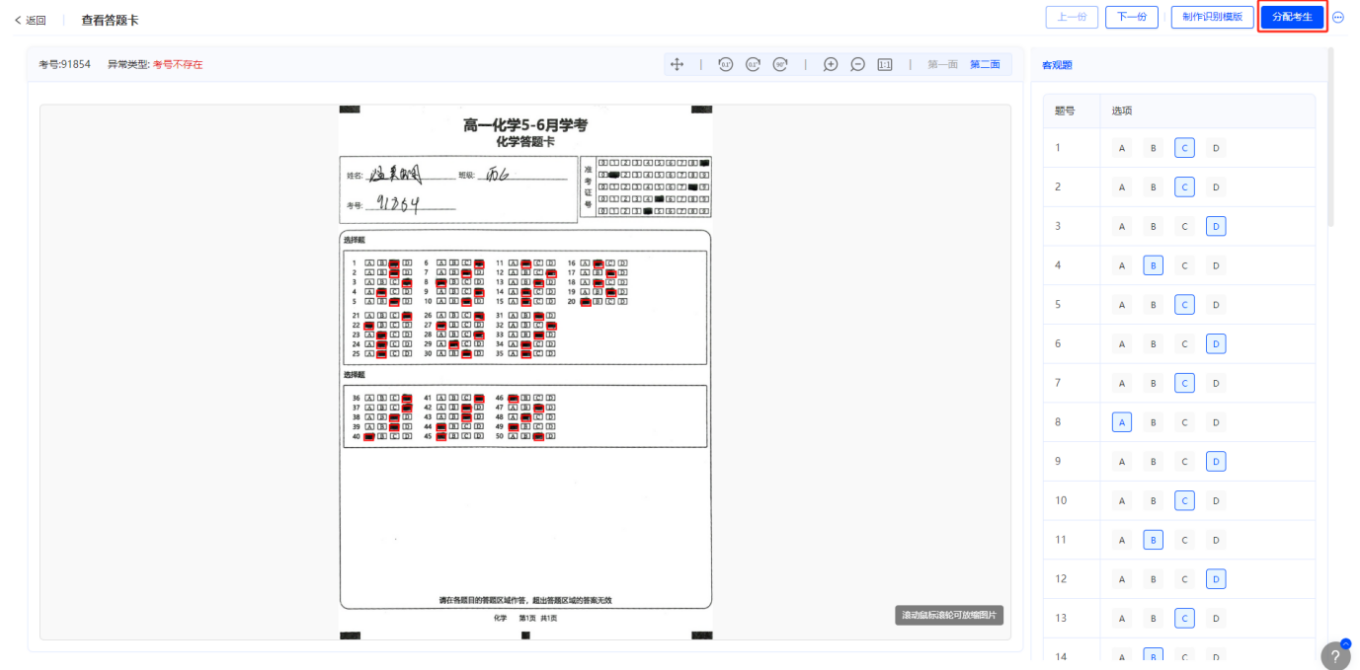
Task: Select option A for question 7
Action: click(1122, 383)
